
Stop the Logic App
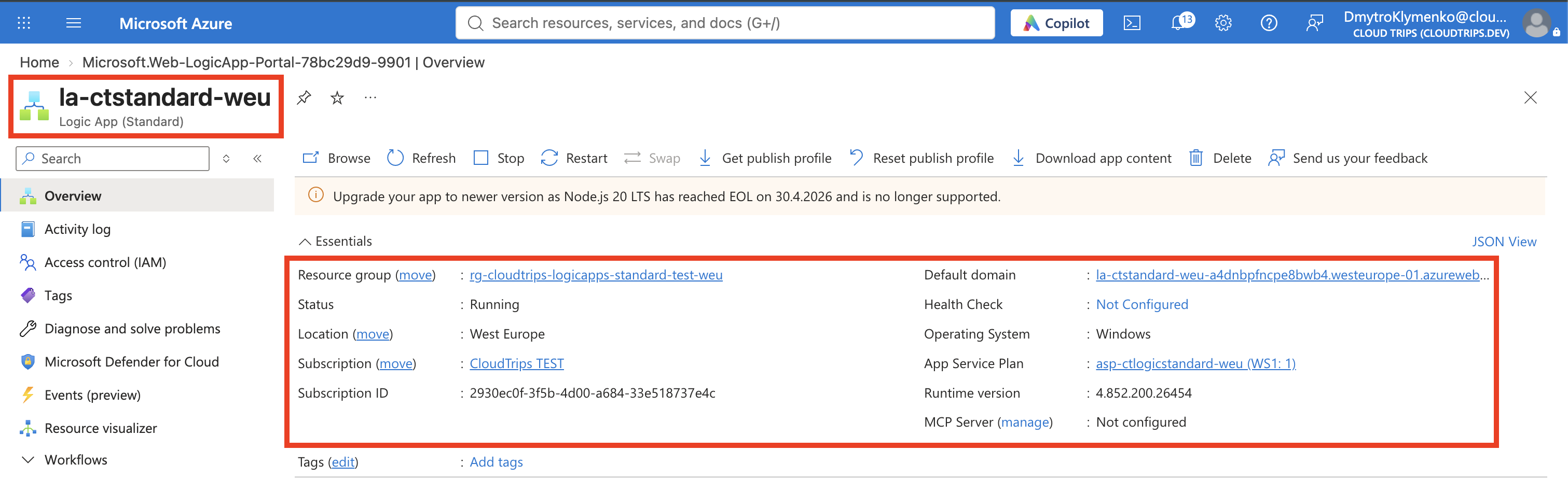(x=499, y=158)
